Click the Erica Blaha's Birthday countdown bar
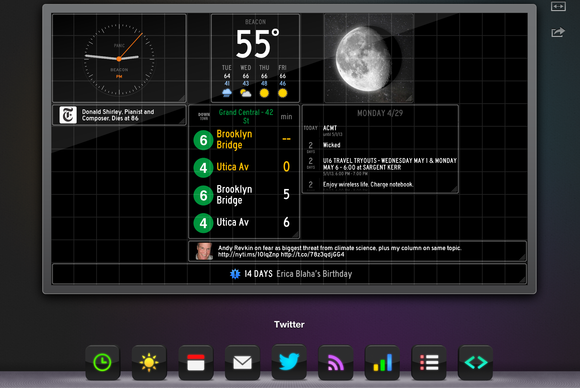580x388 pixels. coord(289,274)
